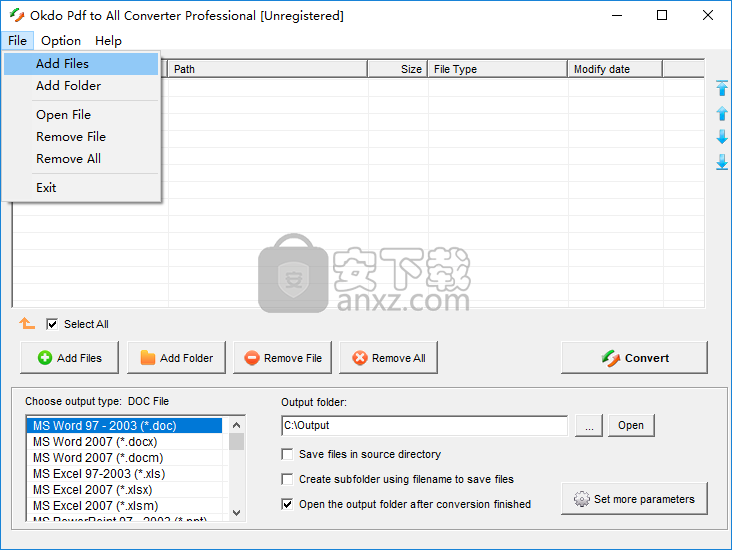Click the move-to-bottom arrow icon
Image resolution: width=732 pixels, height=550 pixels.
click(722, 162)
